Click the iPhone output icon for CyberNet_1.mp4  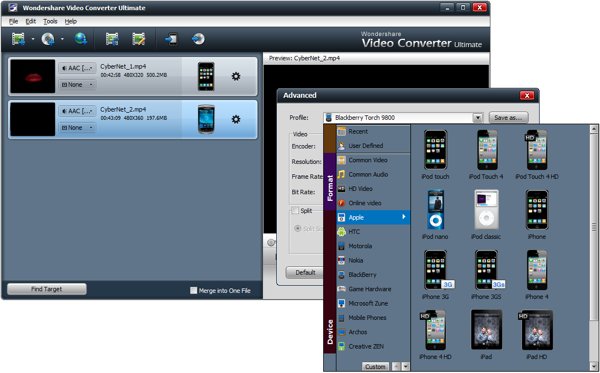coord(206,77)
